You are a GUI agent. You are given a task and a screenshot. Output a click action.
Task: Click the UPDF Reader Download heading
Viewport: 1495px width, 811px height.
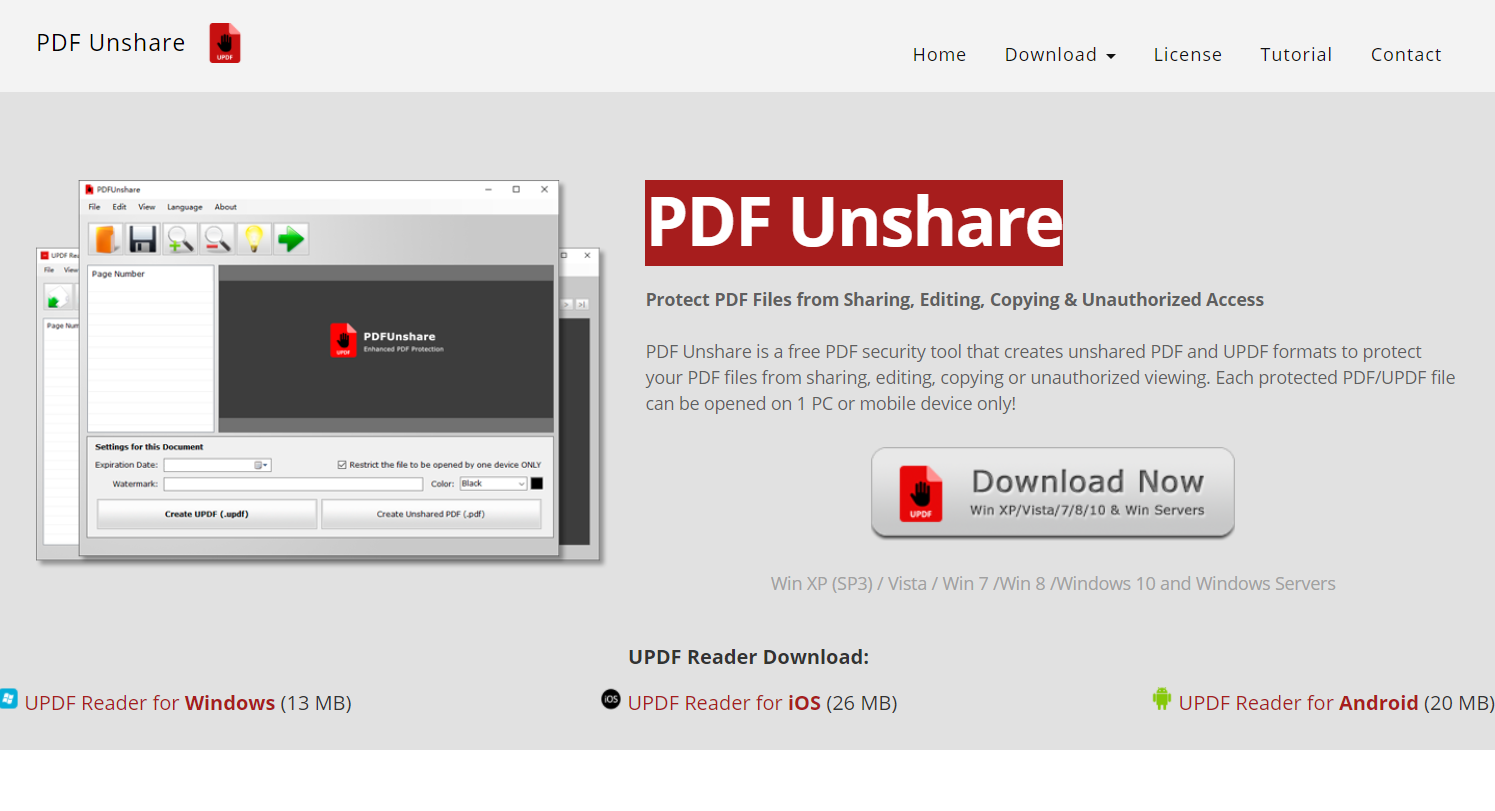point(749,657)
